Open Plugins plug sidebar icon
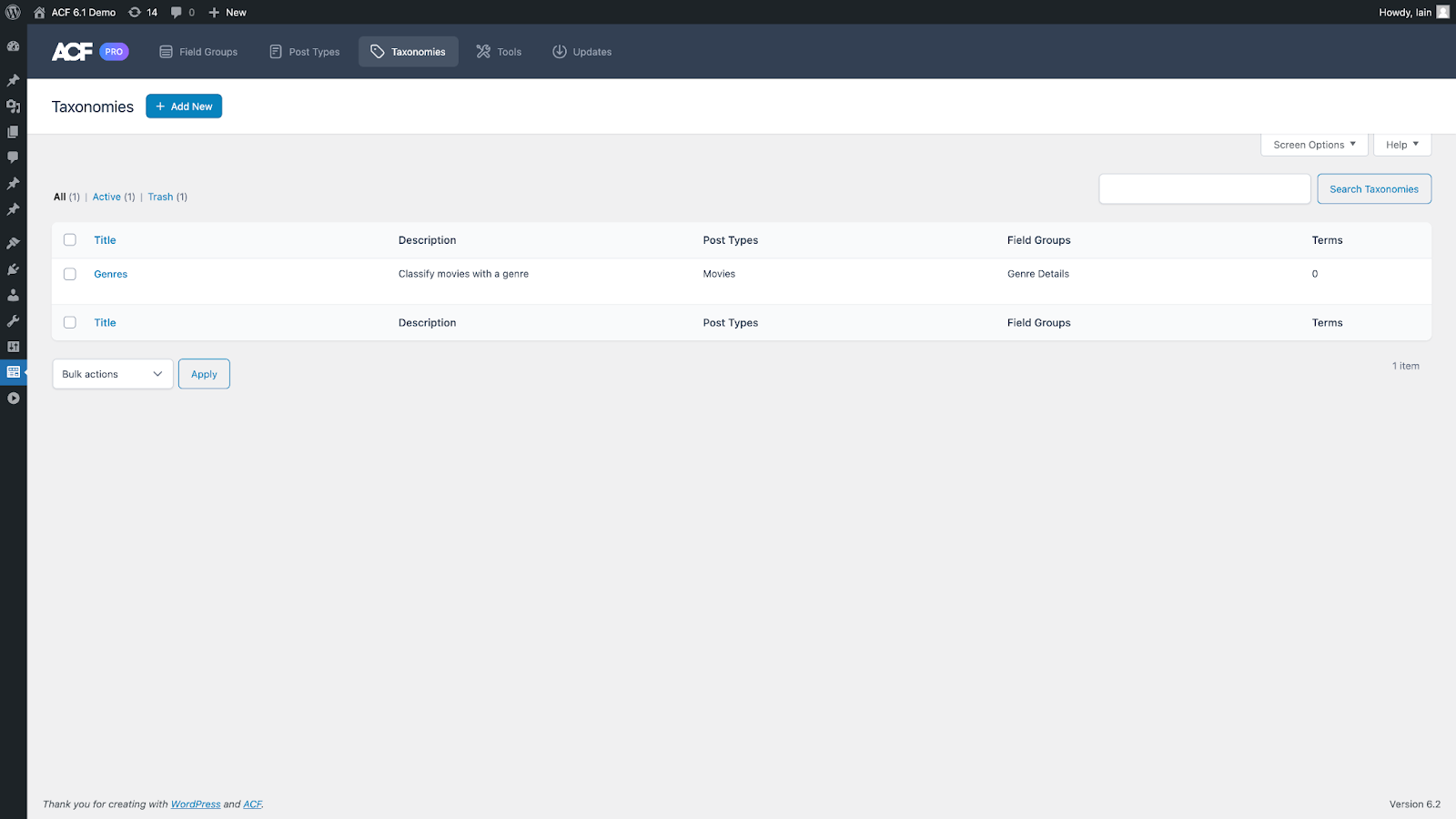The image size is (1456, 819). [x=13, y=269]
